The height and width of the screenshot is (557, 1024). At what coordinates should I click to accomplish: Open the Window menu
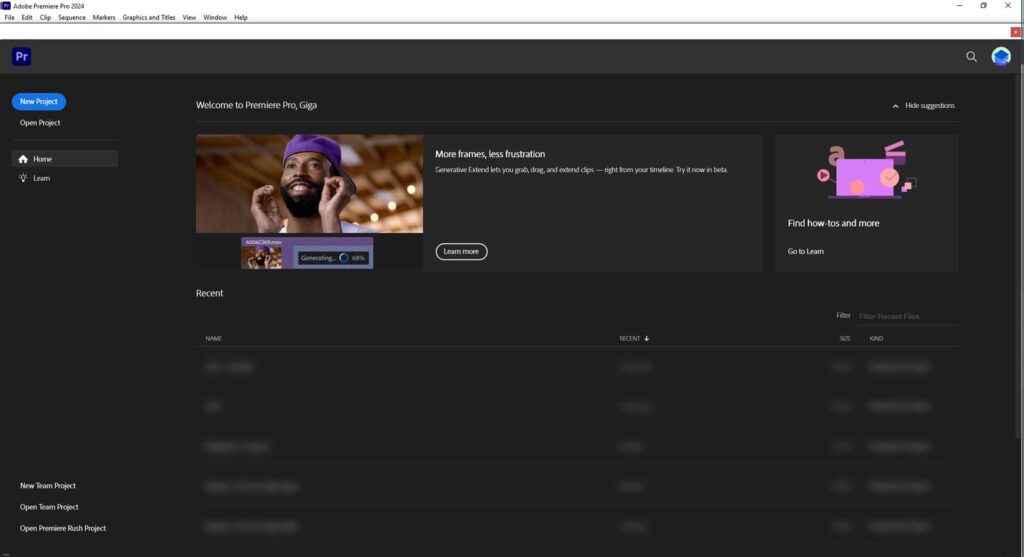tap(215, 18)
